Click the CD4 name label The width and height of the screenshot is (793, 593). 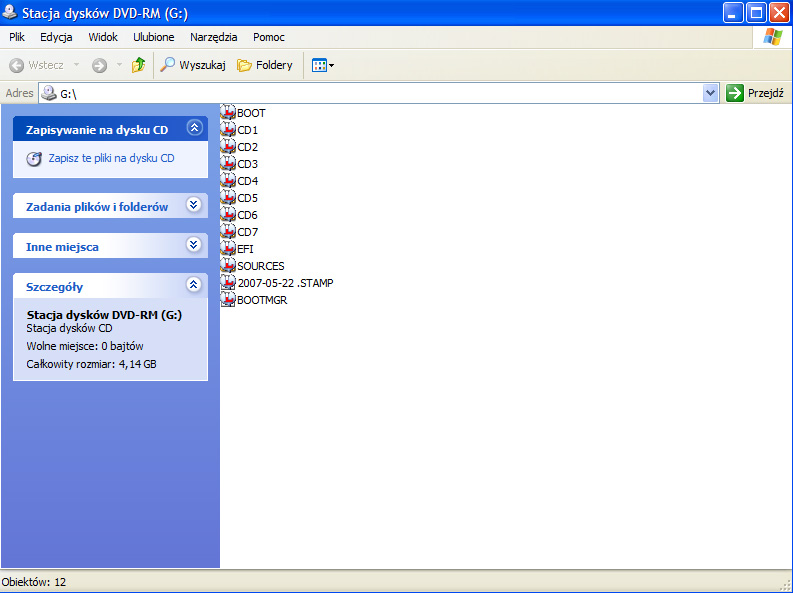248,181
